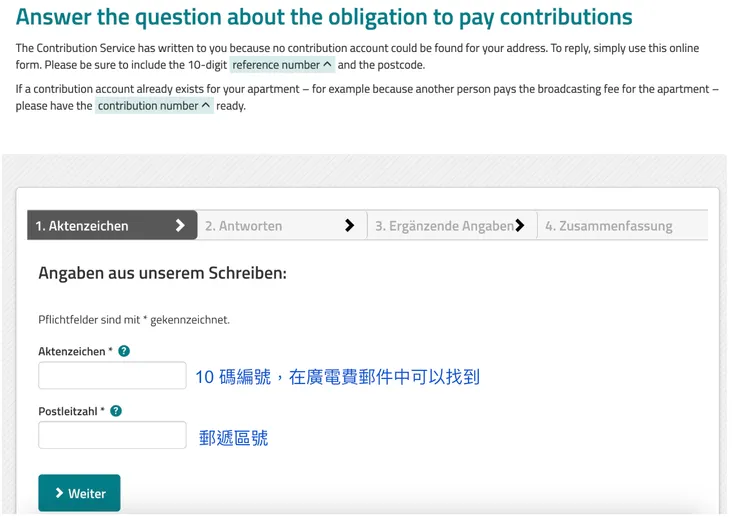Viewport: 740px width, 529px height.
Task: Click the blue Chinese note beside Postleitzahl field
Action: coord(233,437)
